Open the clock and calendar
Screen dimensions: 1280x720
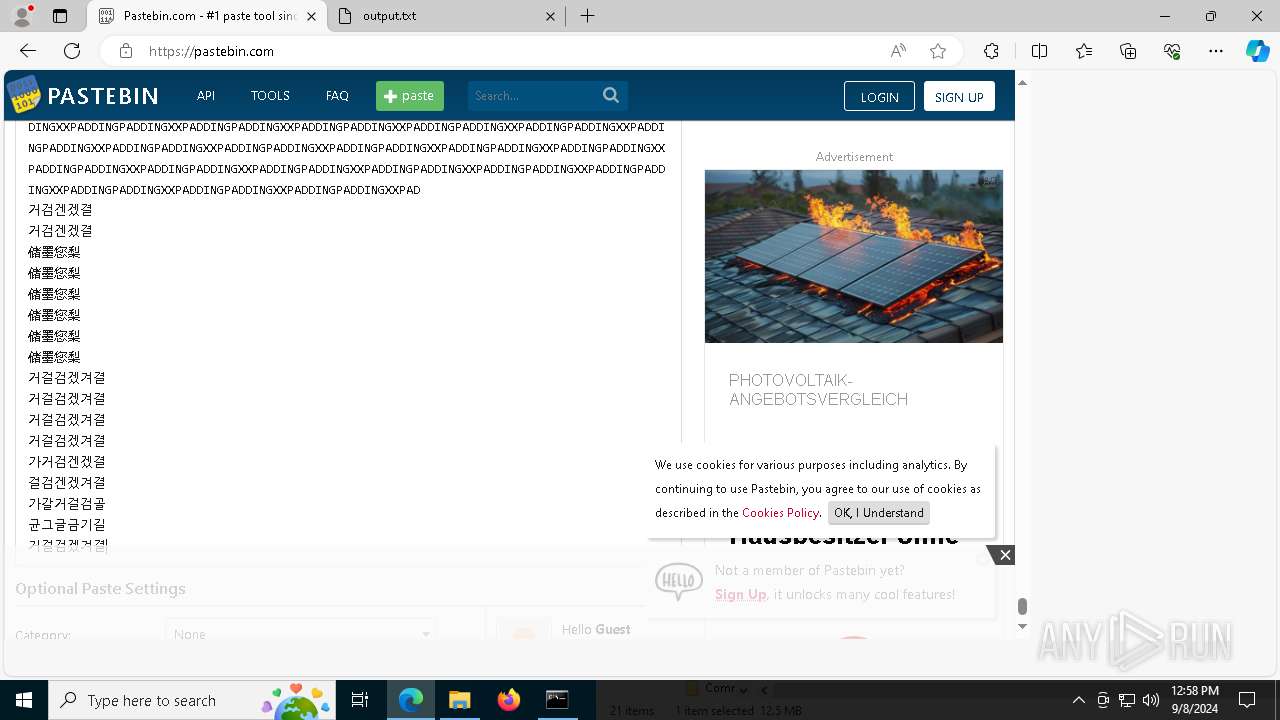point(1194,700)
